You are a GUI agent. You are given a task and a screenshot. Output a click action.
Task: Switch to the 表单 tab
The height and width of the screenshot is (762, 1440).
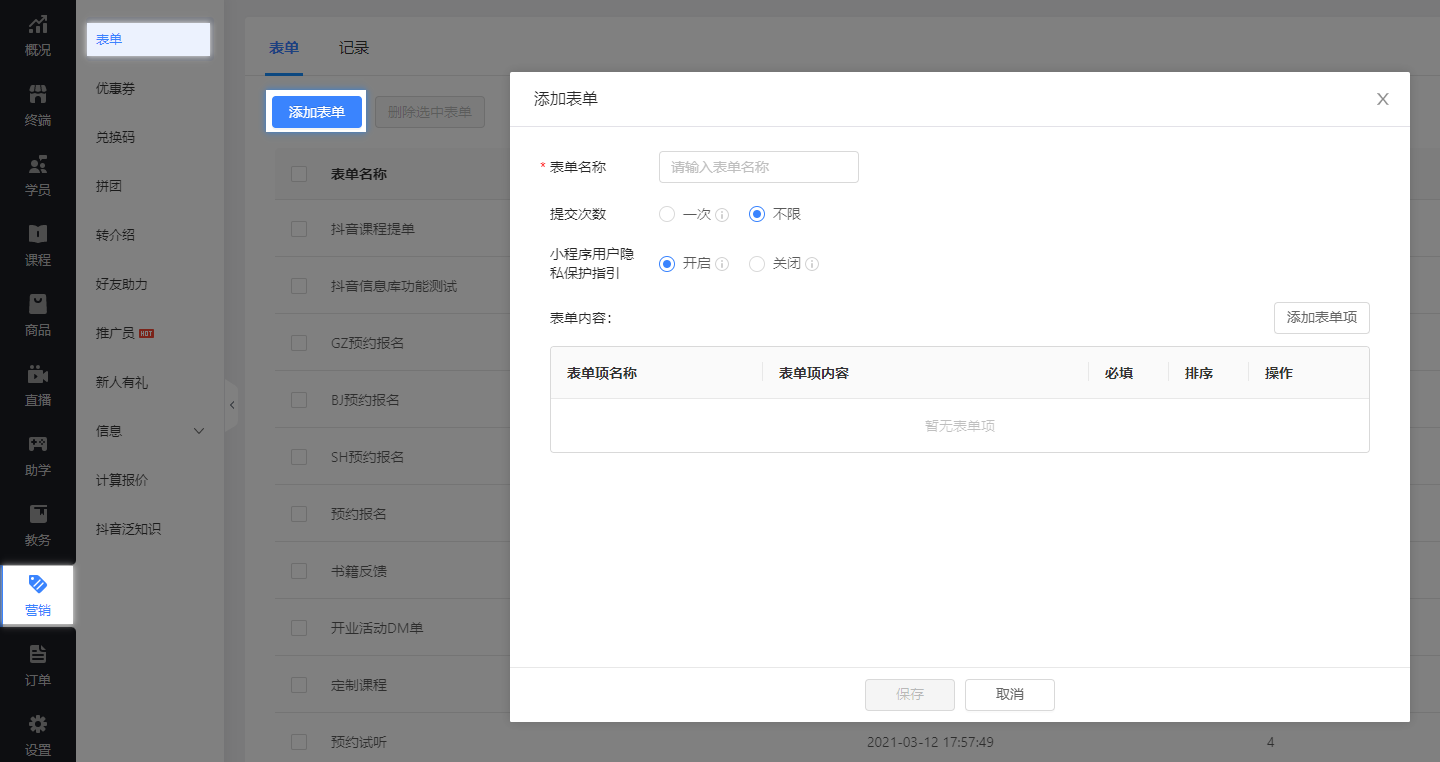284,48
